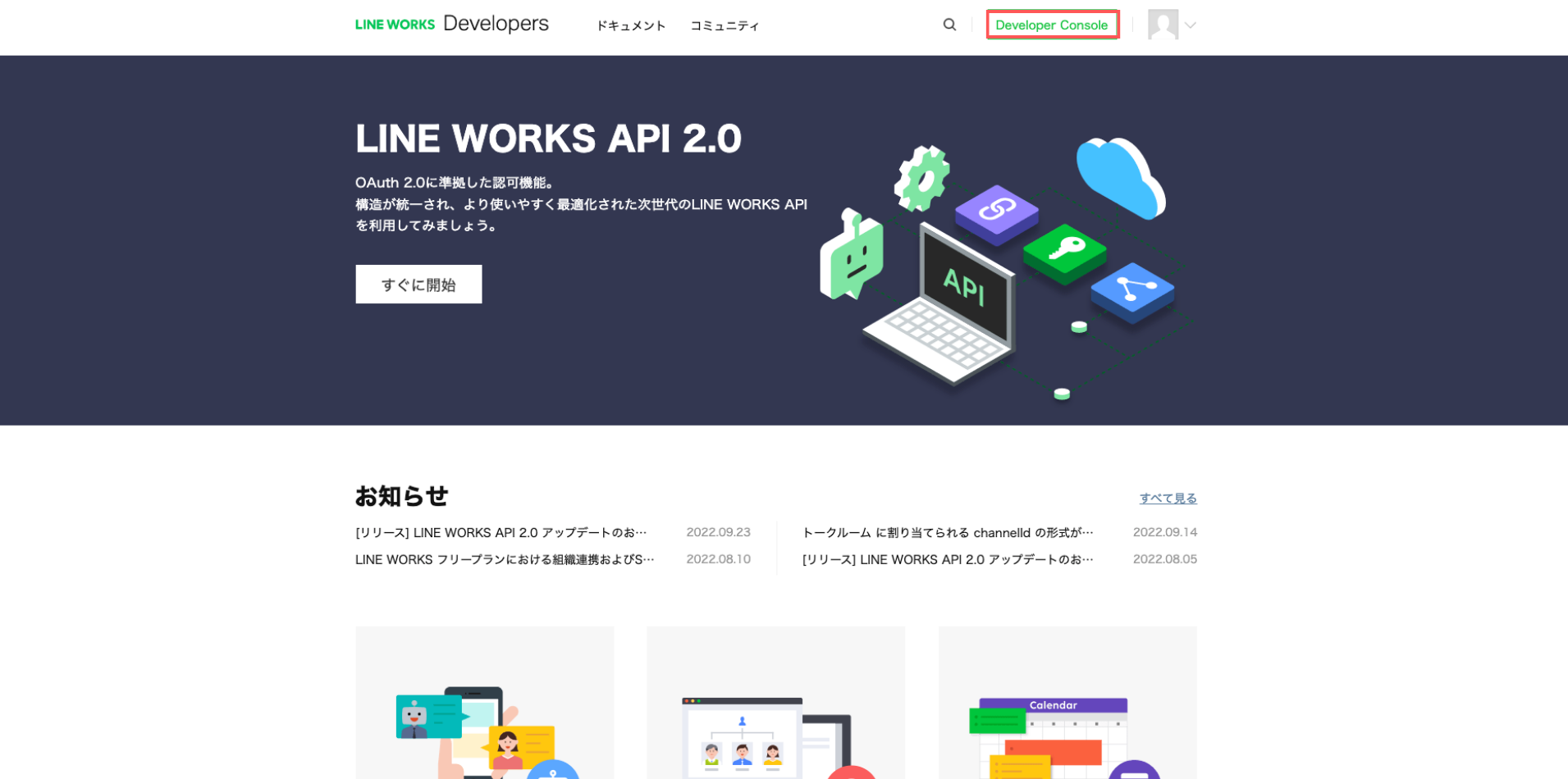Image resolution: width=1568 pixels, height=779 pixels.
Task: Click the 2022.08.10 date text
Action: [718, 559]
